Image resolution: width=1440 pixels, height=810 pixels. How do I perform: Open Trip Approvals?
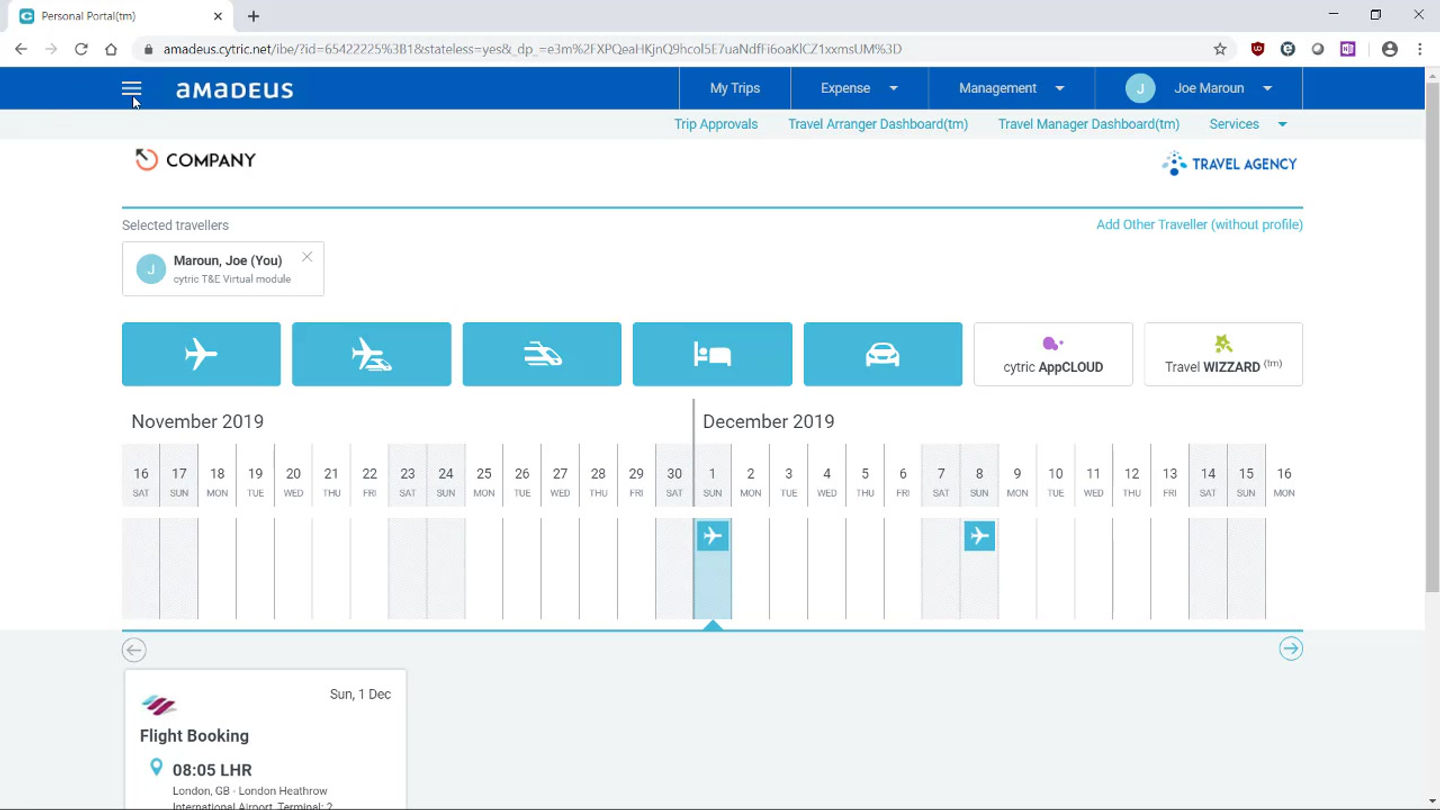[x=716, y=124]
